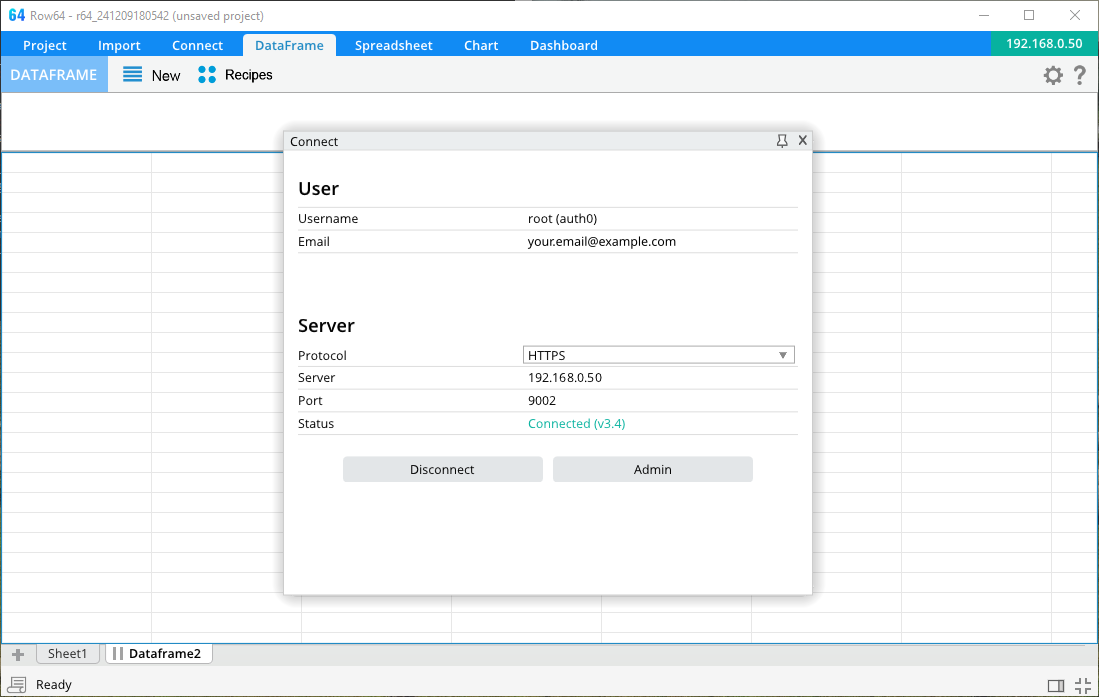Click the help question mark icon

tap(1080, 75)
